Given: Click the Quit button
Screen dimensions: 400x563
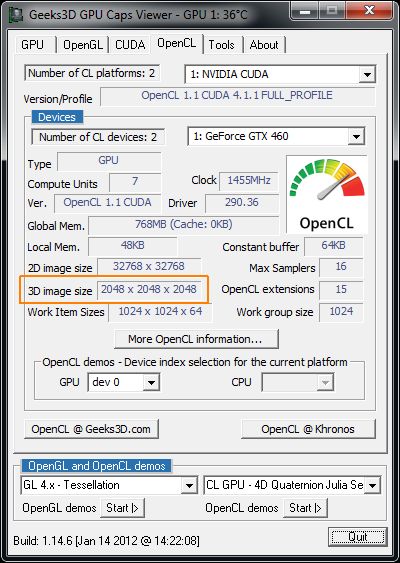Looking at the screenshot, I should tap(358, 537).
